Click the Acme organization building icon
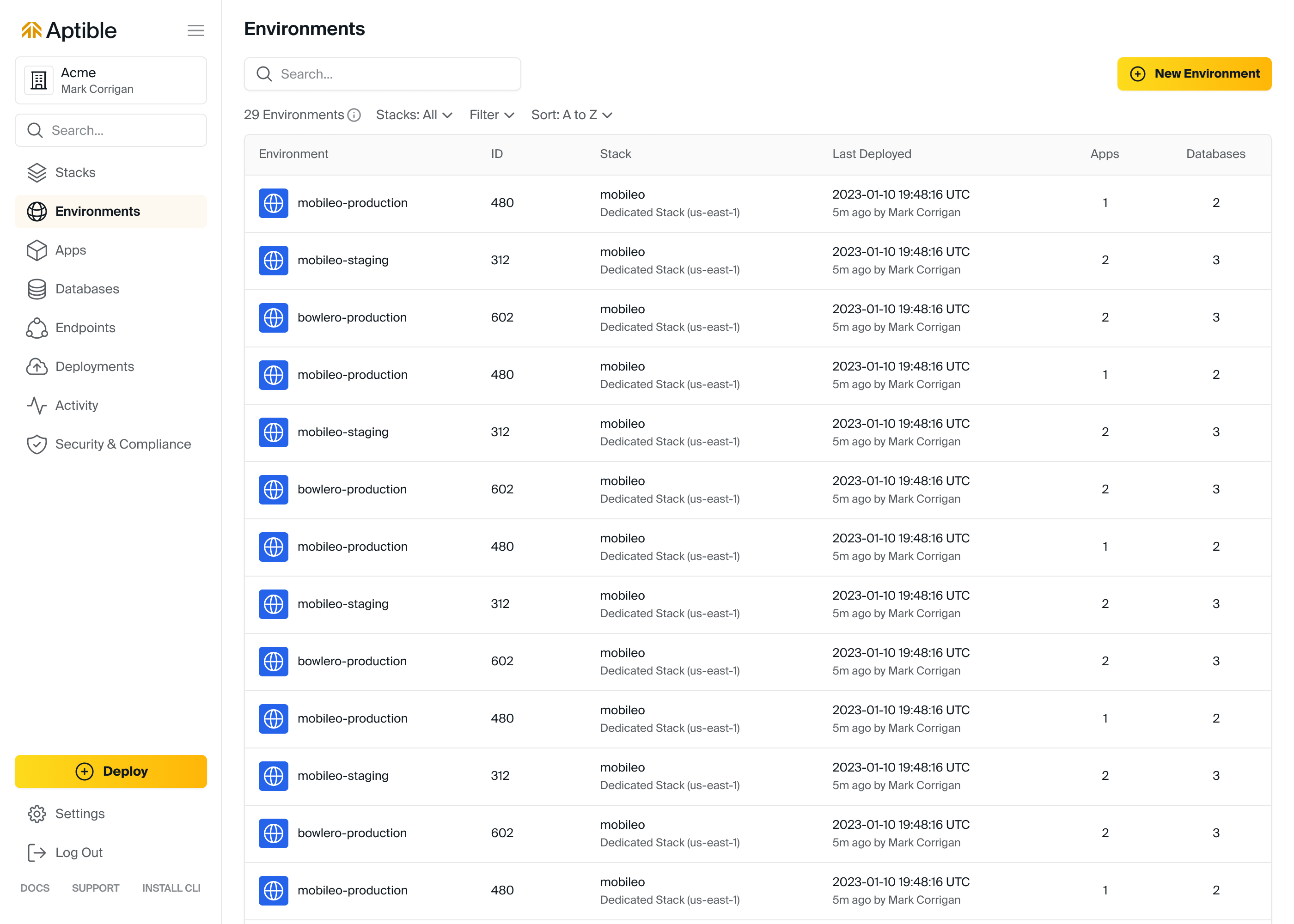 (39, 80)
